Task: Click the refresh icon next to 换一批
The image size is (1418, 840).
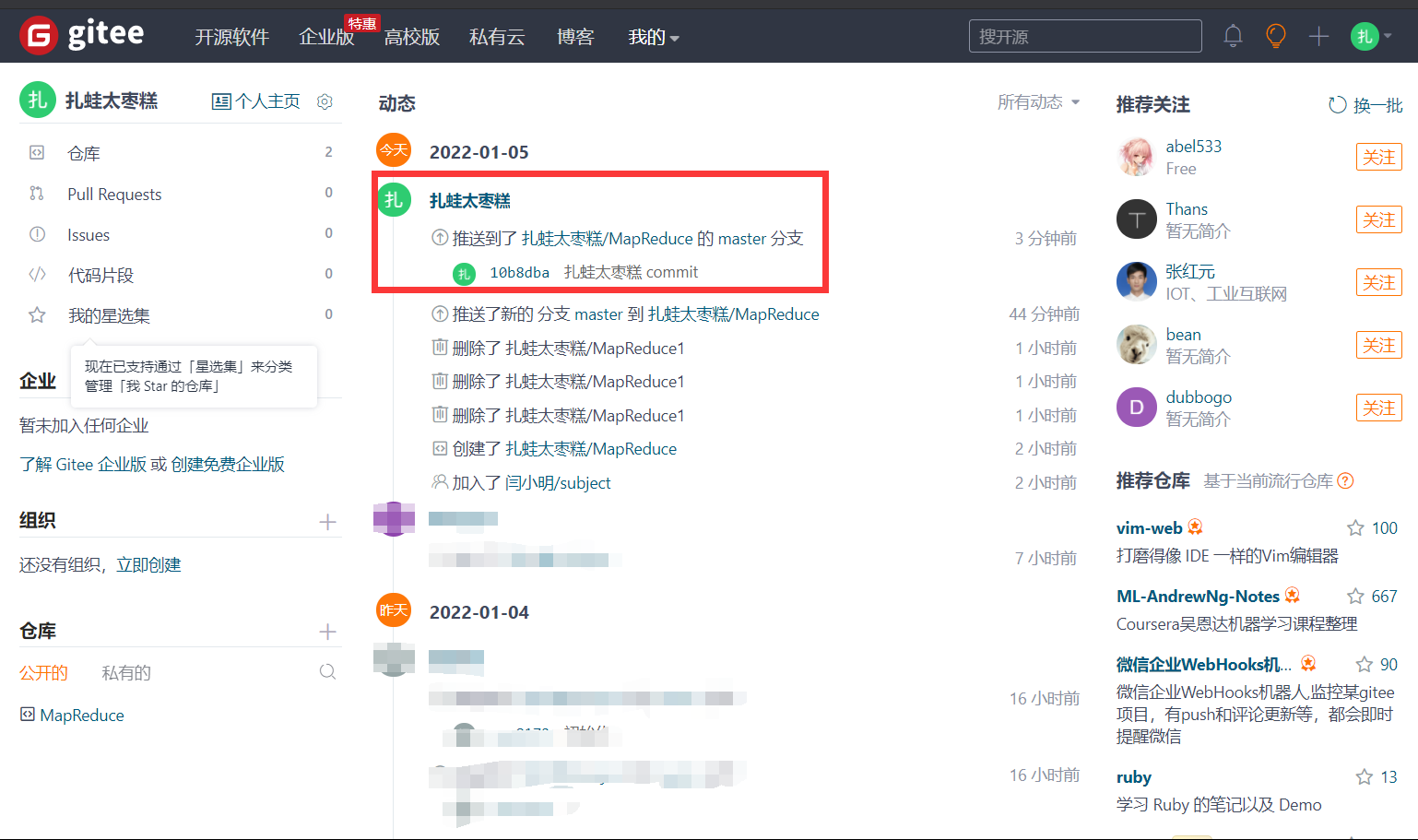Action: click(1337, 105)
